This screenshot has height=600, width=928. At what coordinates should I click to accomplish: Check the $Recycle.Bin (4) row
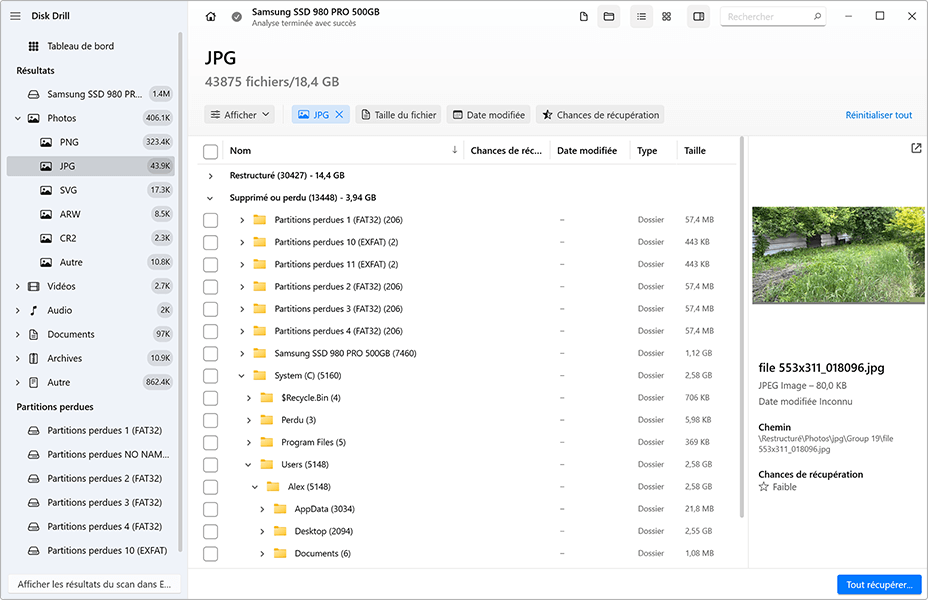click(x=210, y=398)
